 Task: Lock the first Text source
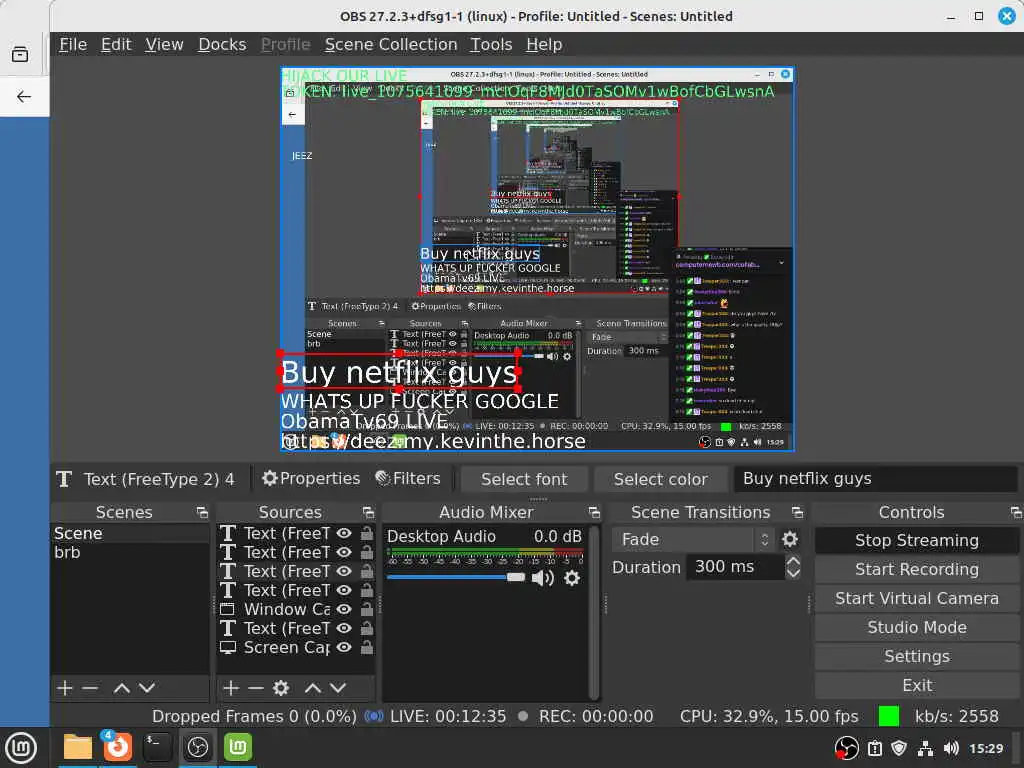367,534
